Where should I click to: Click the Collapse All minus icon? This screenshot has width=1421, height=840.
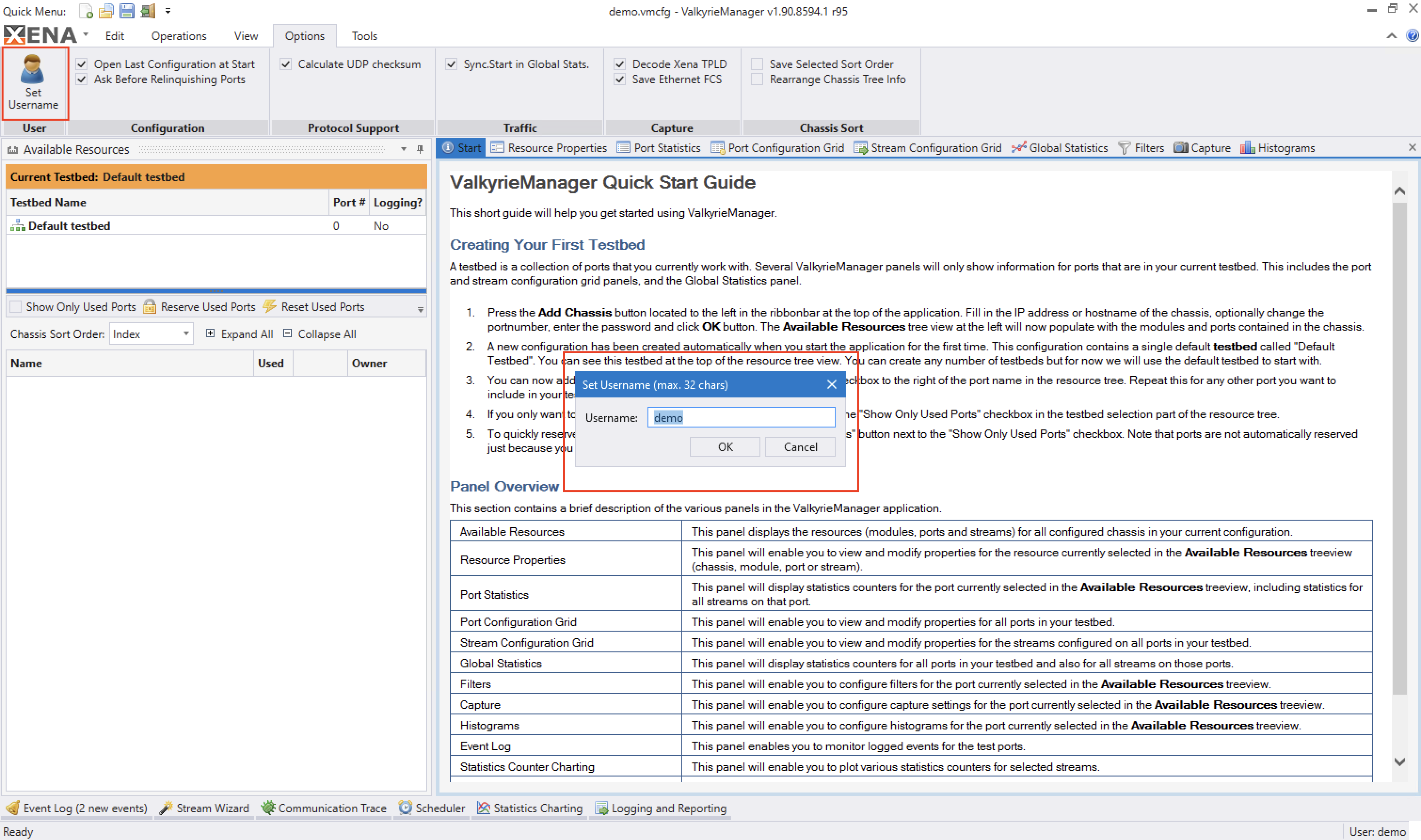[287, 333]
